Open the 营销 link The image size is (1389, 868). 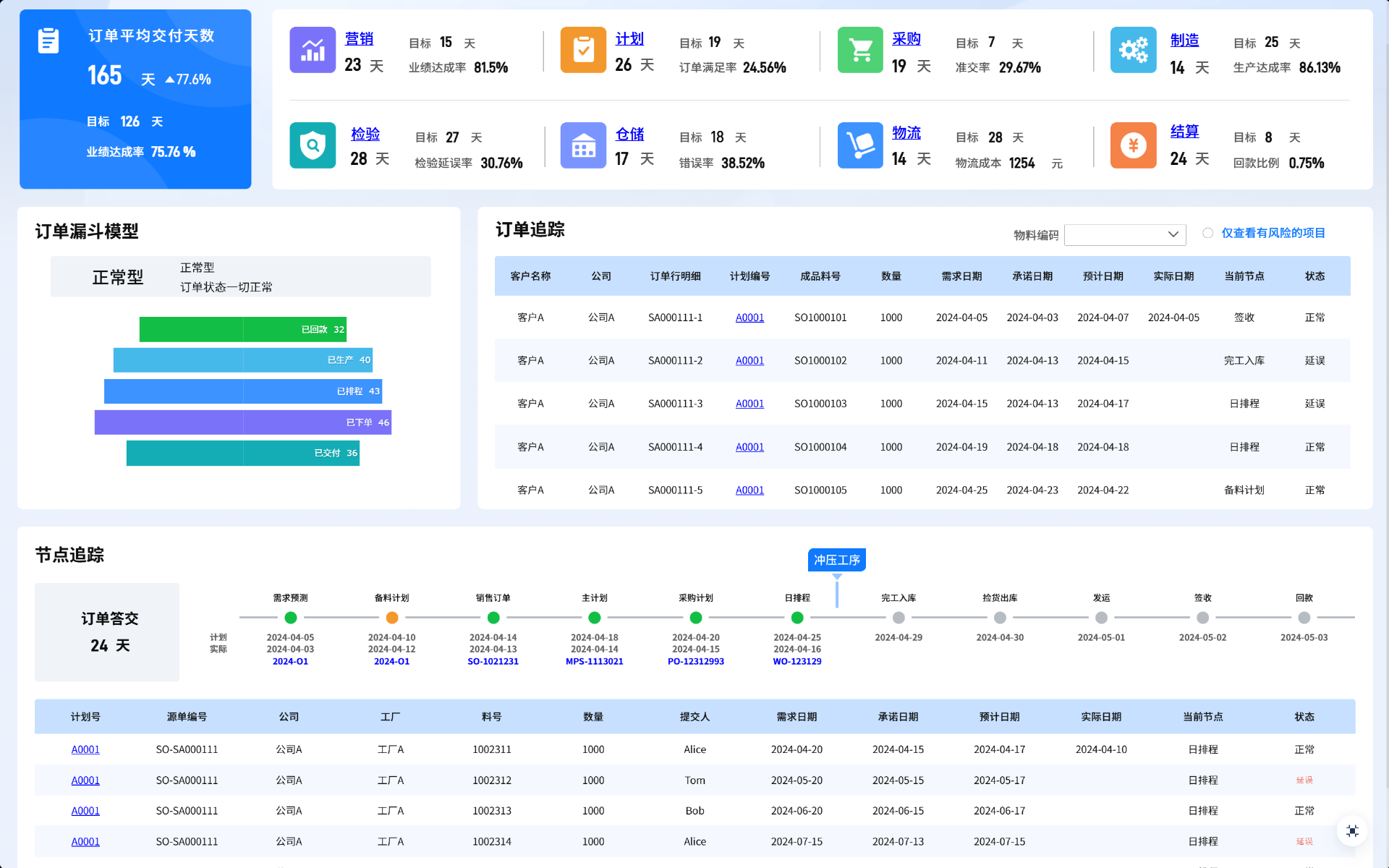[359, 39]
